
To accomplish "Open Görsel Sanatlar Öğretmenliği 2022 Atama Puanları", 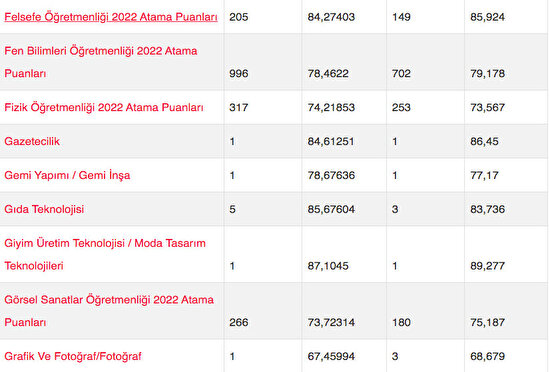I will [109, 311].
